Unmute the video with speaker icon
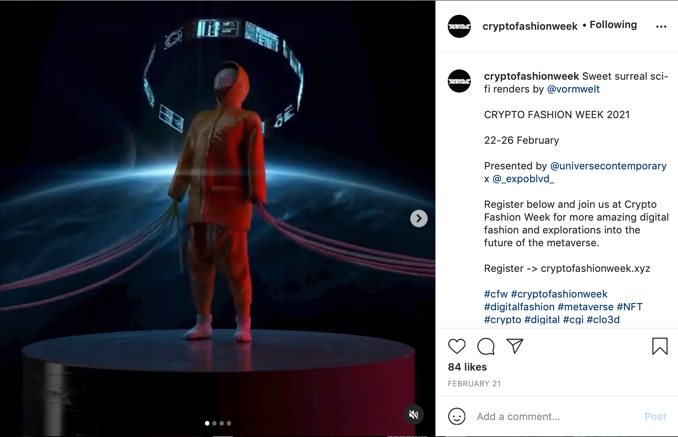Screen dimensions: 678x437 click(x=414, y=415)
